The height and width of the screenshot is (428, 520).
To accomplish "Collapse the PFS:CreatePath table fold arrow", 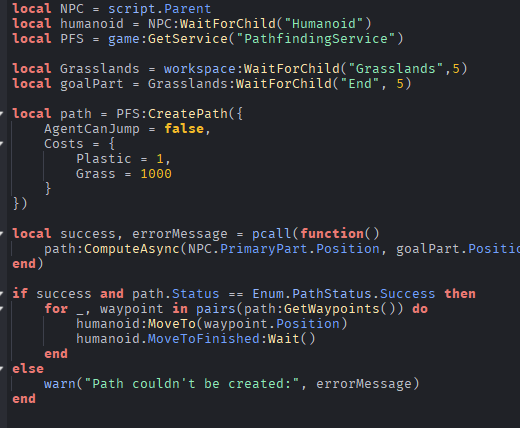I will 2,114.
